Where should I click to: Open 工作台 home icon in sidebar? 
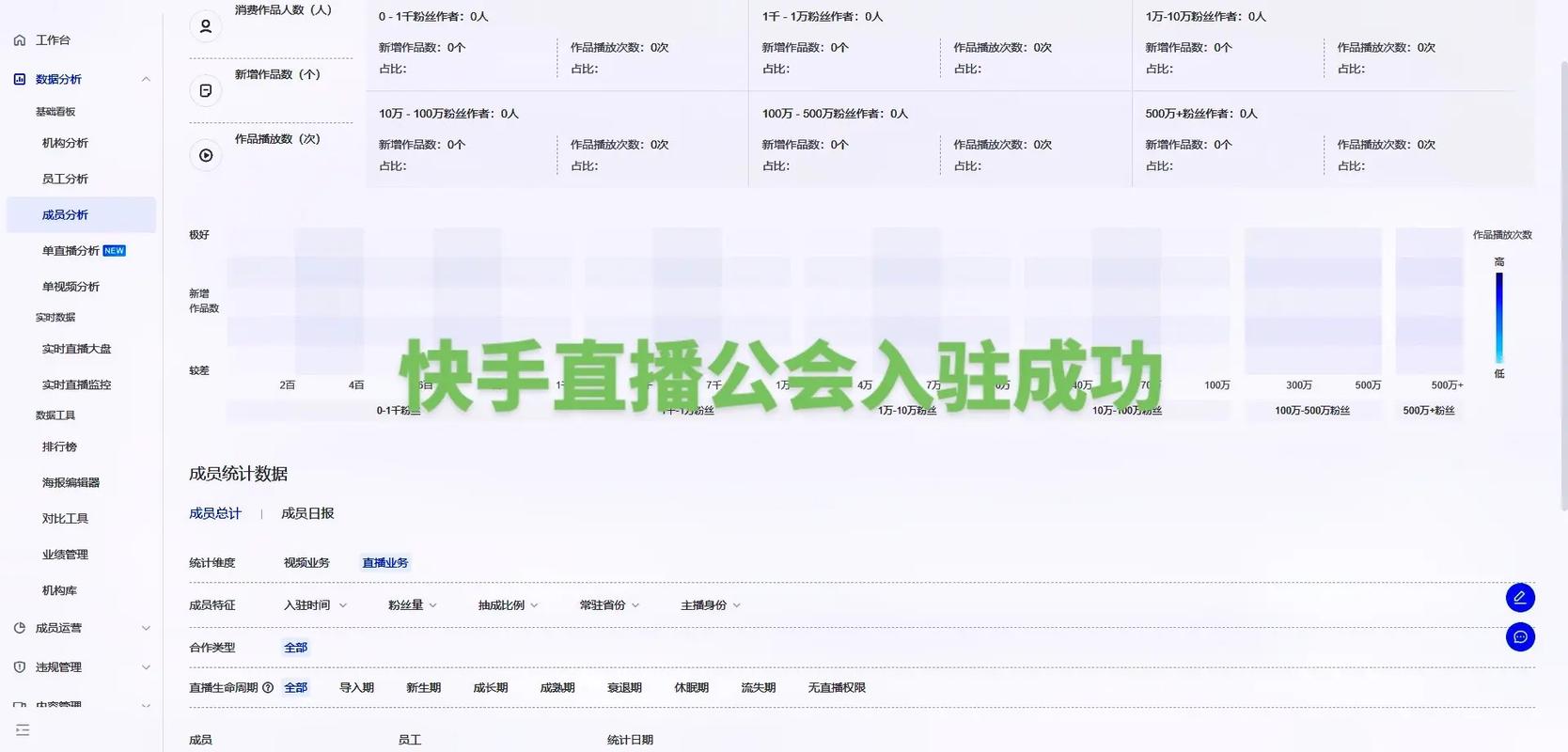[20, 40]
